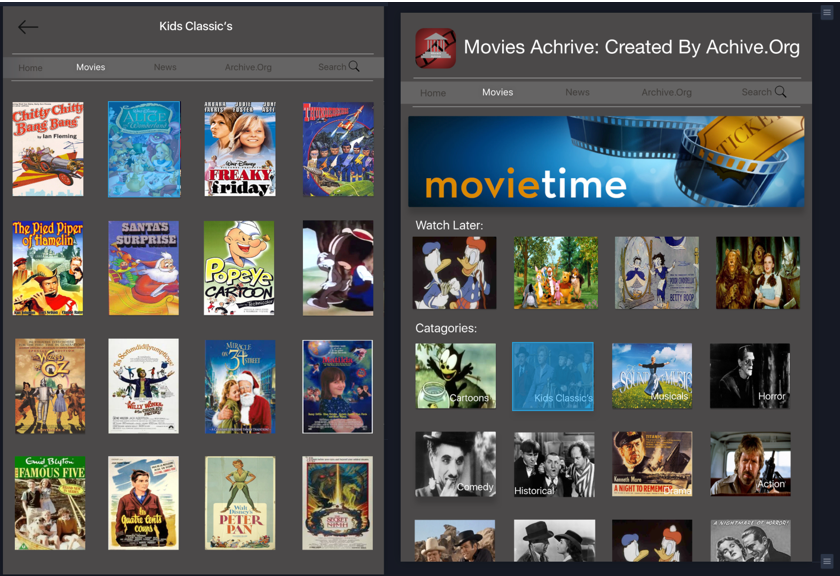This screenshot has height=576, width=840.
Task: Open the bunny cartoon poster beside Popeye
Action: click(338, 268)
